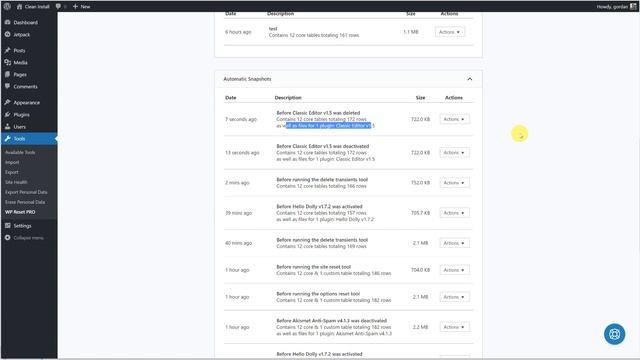Open the Dashboard icon in sidebar
640x360 pixels.
(x=7, y=22)
